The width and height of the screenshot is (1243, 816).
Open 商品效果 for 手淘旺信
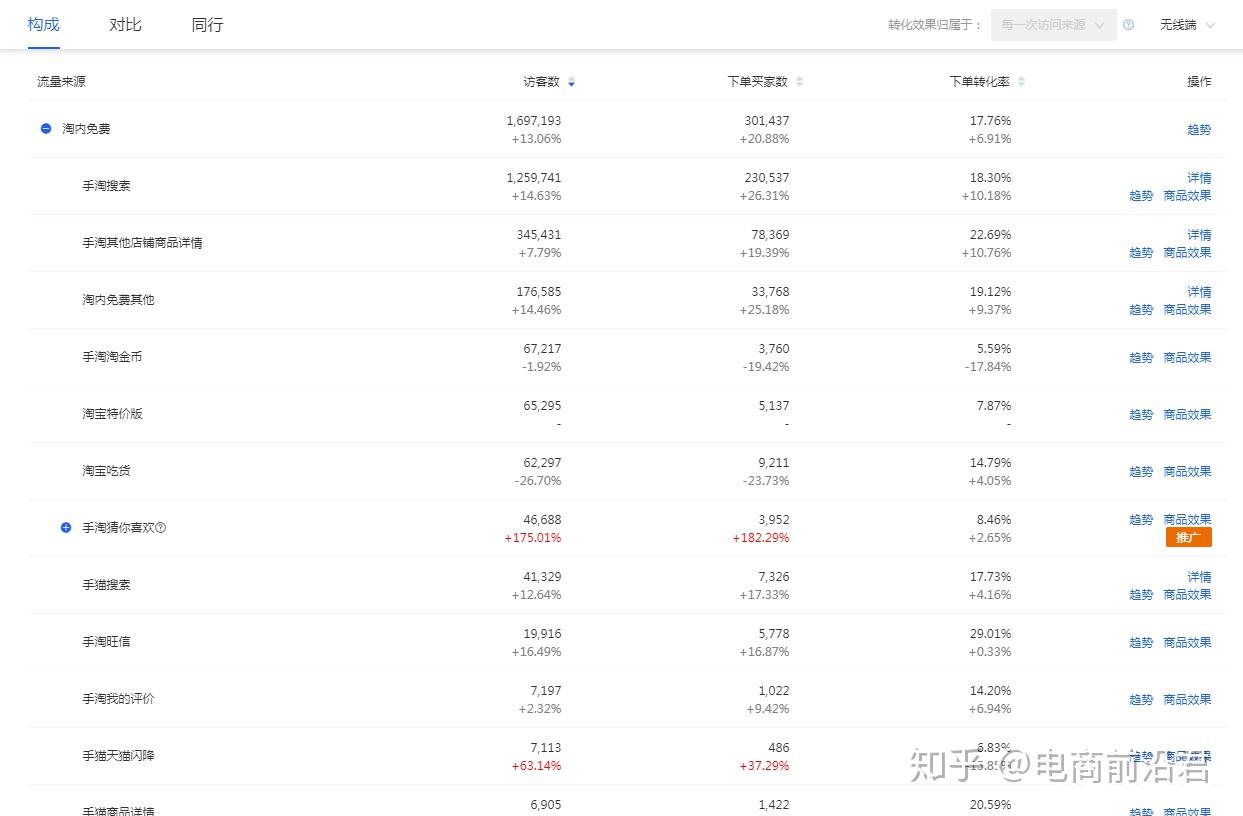[1187, 643]
